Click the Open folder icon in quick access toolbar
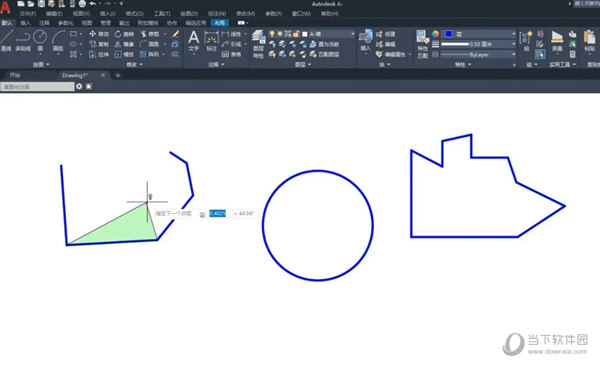The image size is (600, 367). [31, 4]
